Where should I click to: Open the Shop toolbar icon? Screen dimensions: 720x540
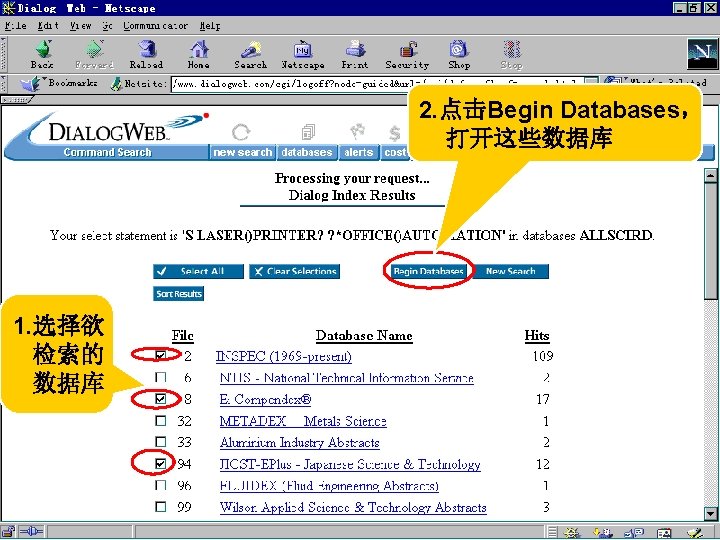point(459,55)
